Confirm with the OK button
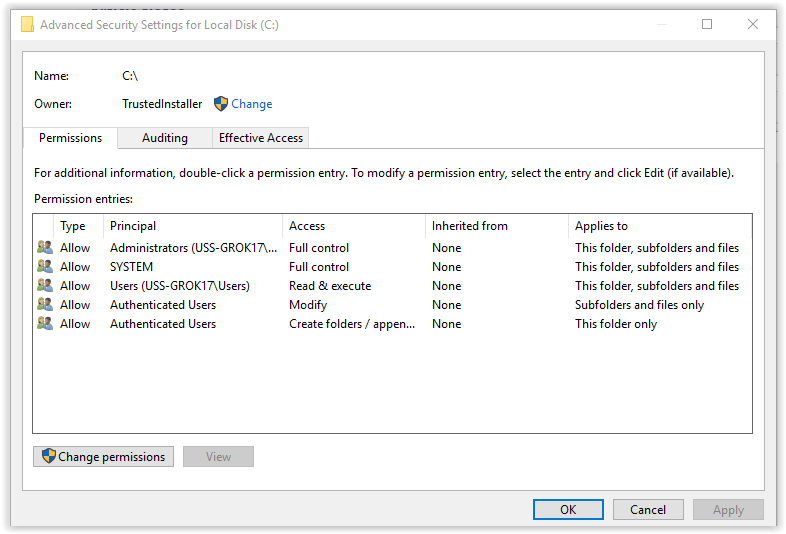 pos(568,509)
